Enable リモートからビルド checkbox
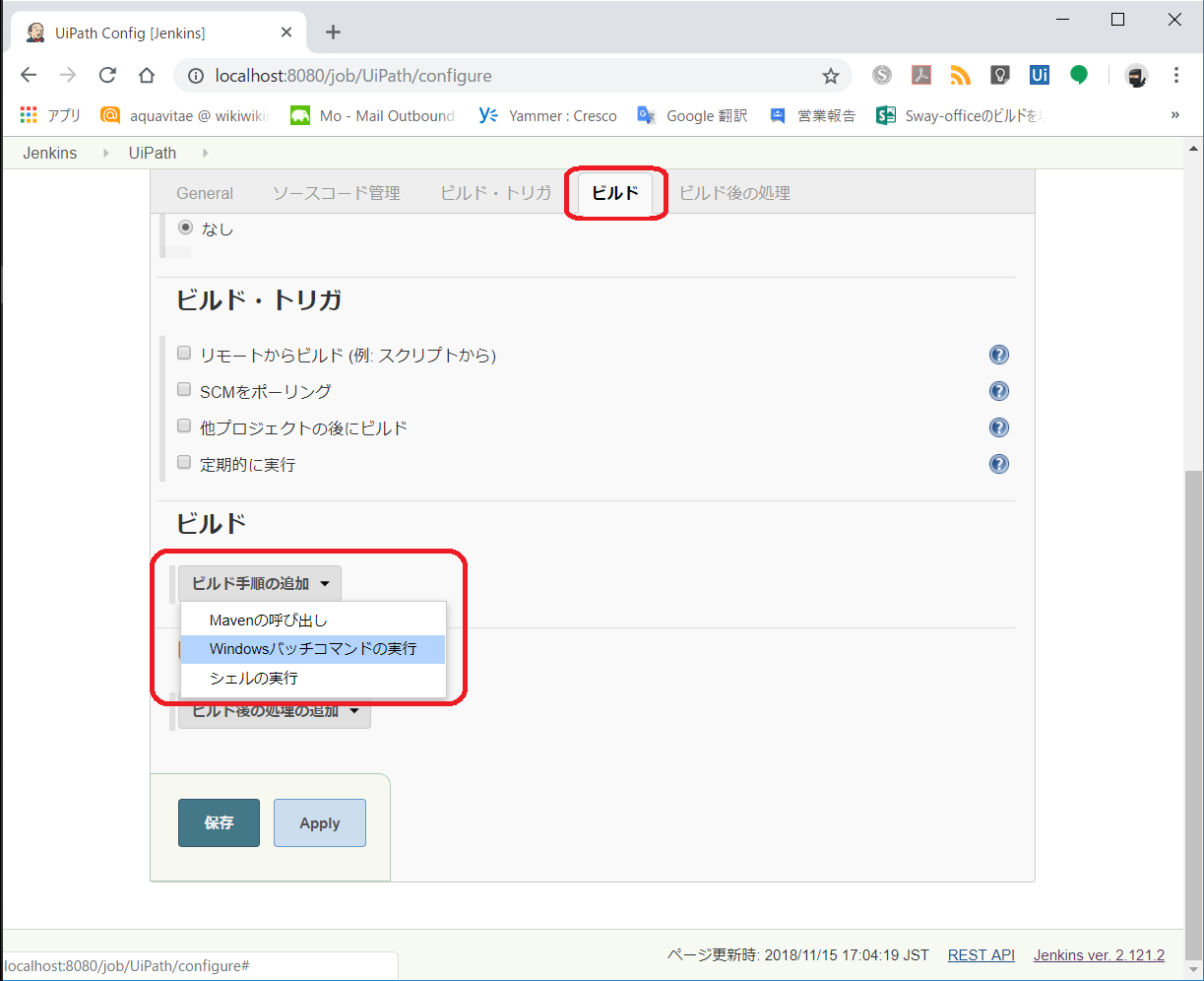The height and width of the screenshot is (981, 1204). tap(184, 353)
